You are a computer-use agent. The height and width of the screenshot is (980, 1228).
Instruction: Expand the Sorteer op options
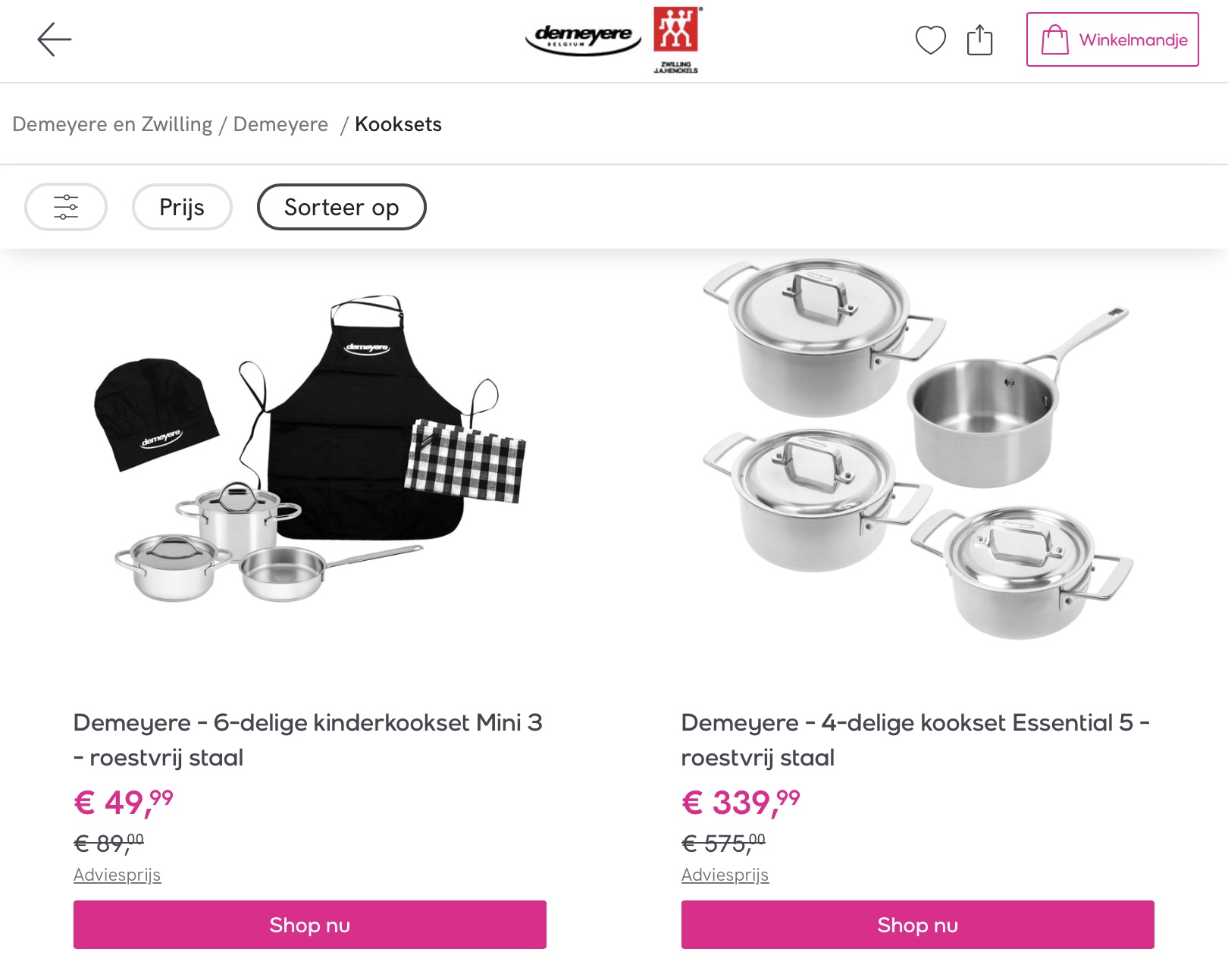coord(341,207)
